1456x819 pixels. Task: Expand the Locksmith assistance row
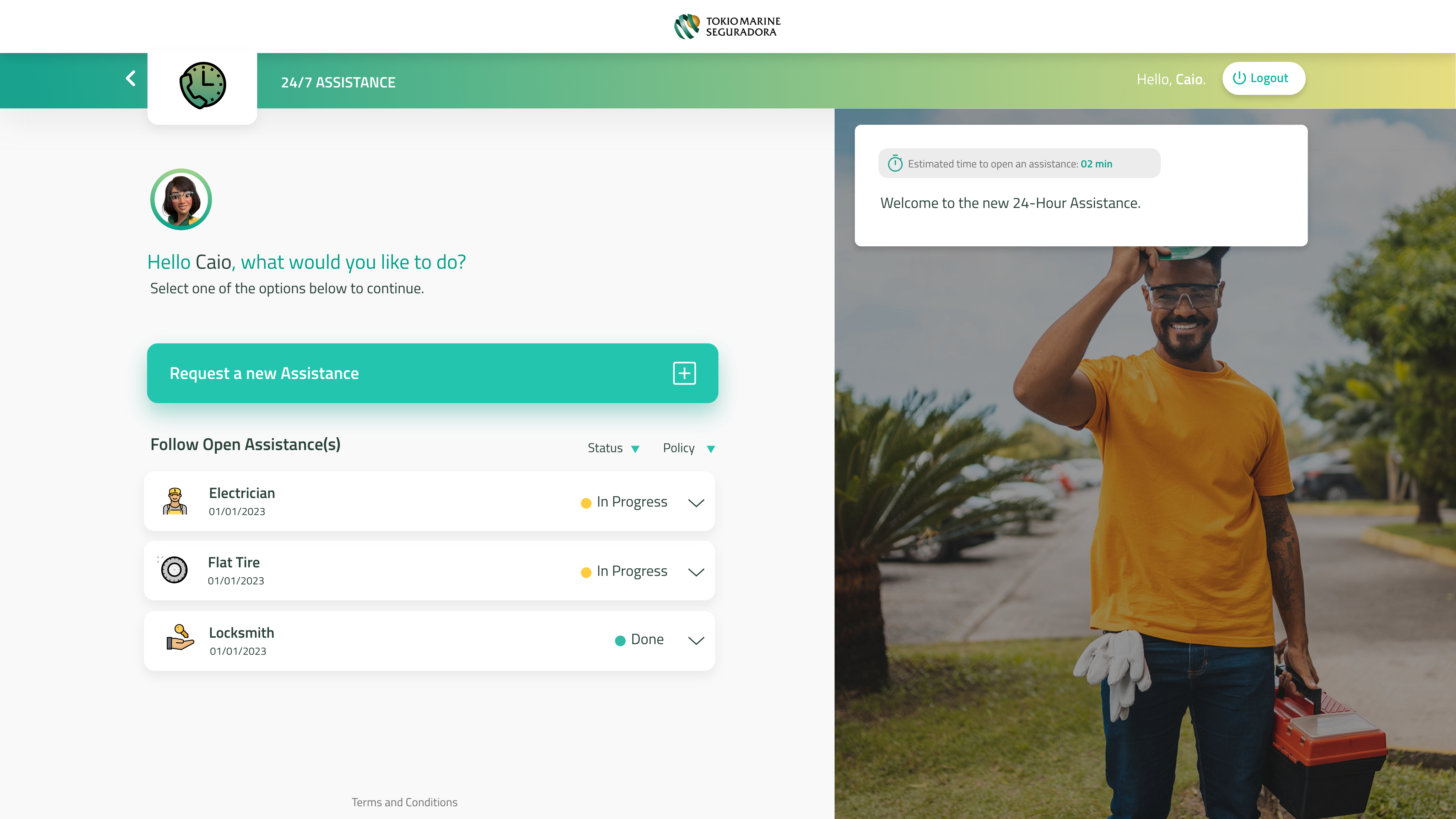[x=696, y=640]
